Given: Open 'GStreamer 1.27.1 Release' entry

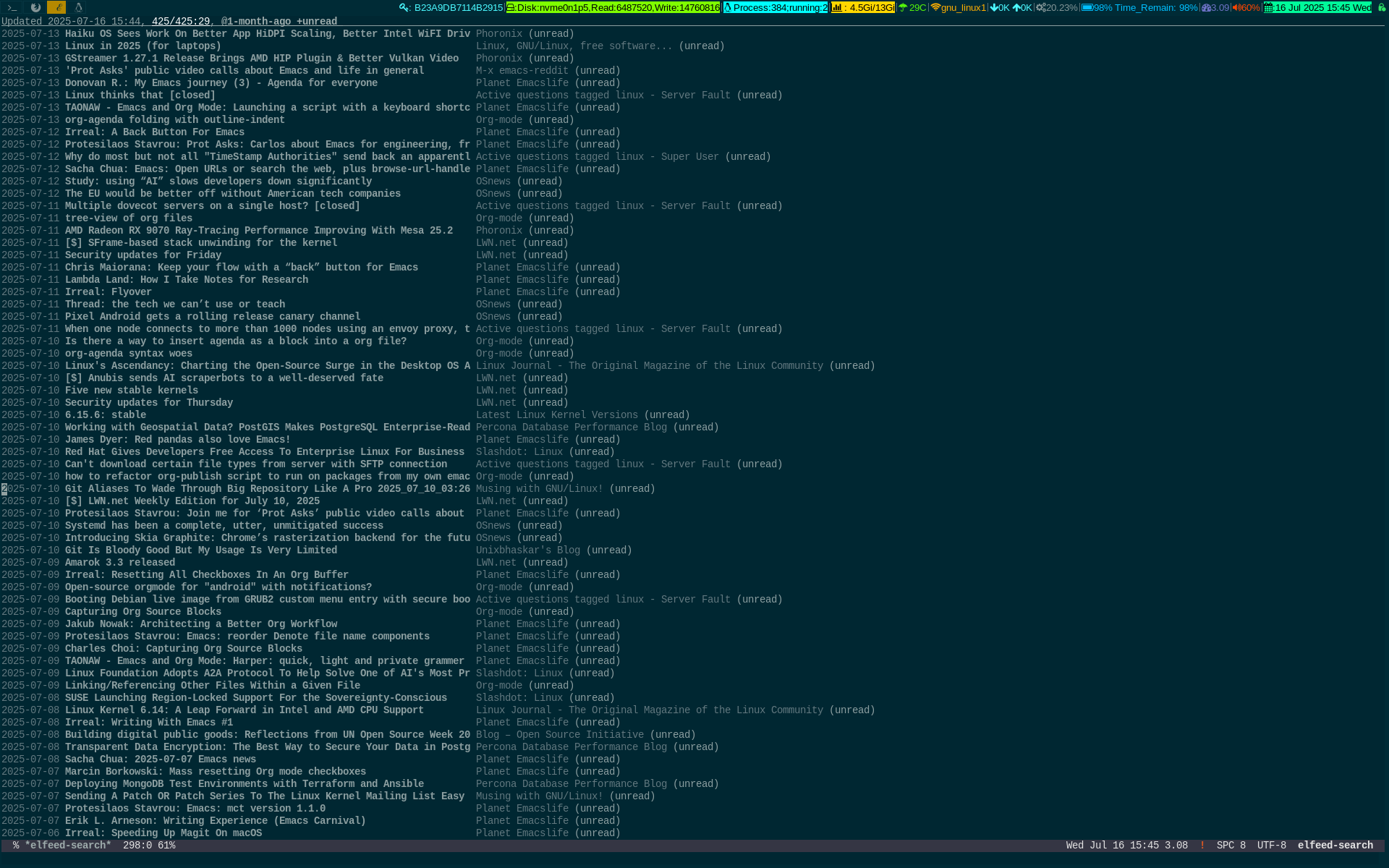Looking at the screenshot, I should tap(262, 59).
